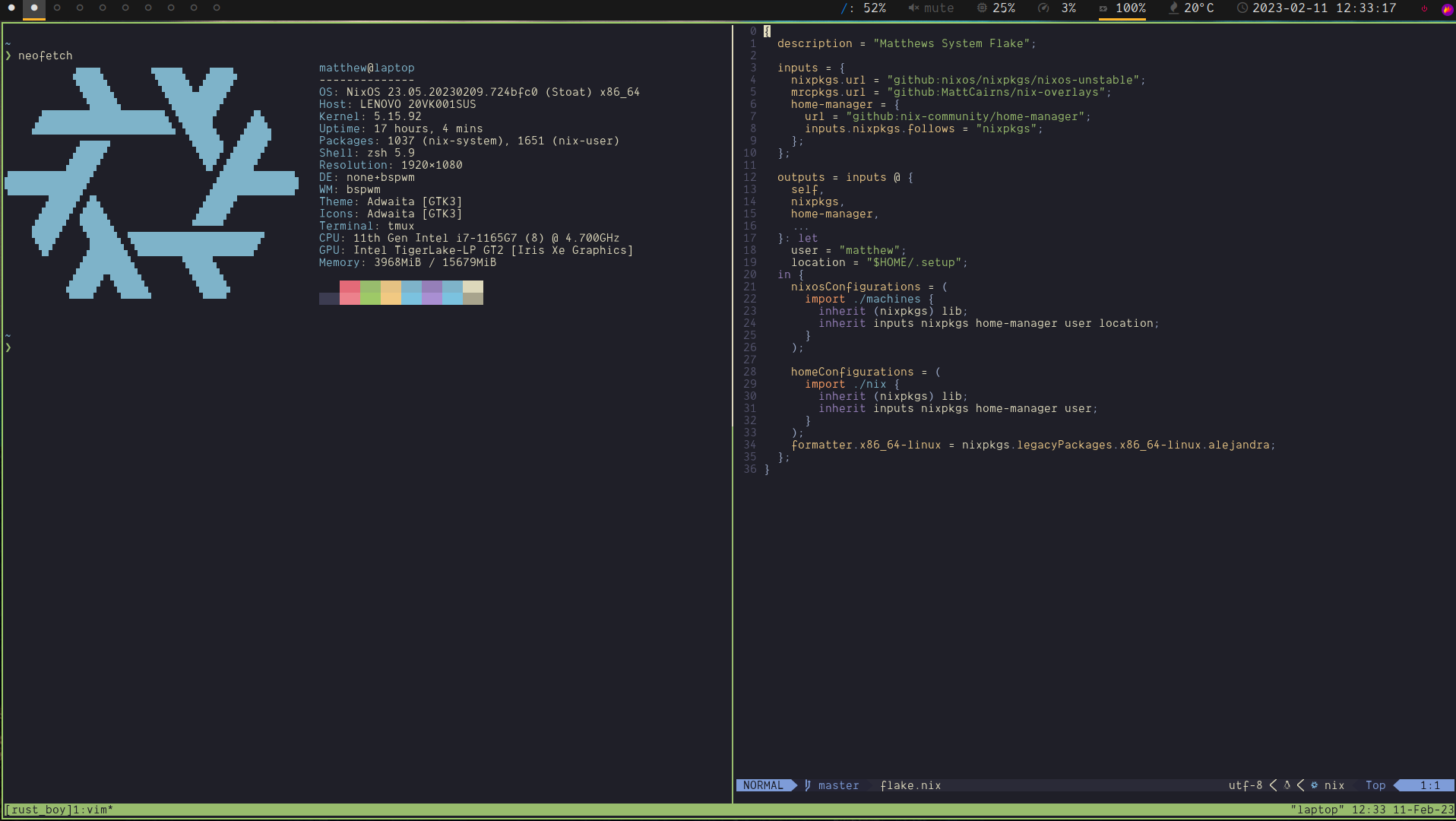Viewport: 1456px width, 821px height.
Task: Click the 'Top' scroll position indicator
Action: tap(1375, 785)
